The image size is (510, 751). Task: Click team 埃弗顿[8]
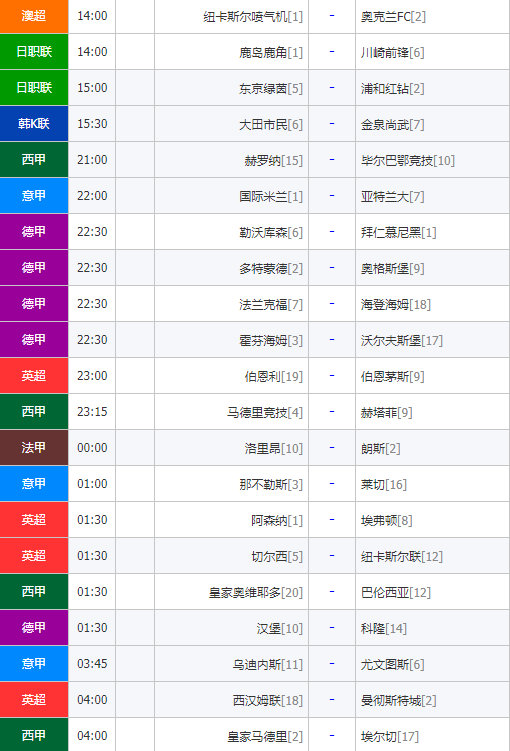(x=386, y=520)
